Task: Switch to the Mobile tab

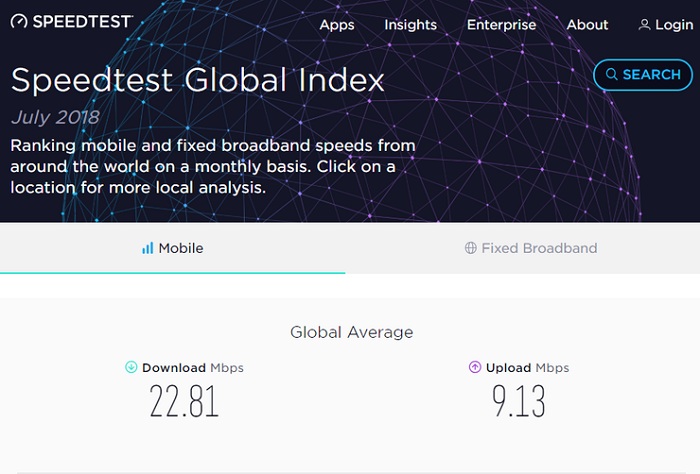Action: point(172,248)
